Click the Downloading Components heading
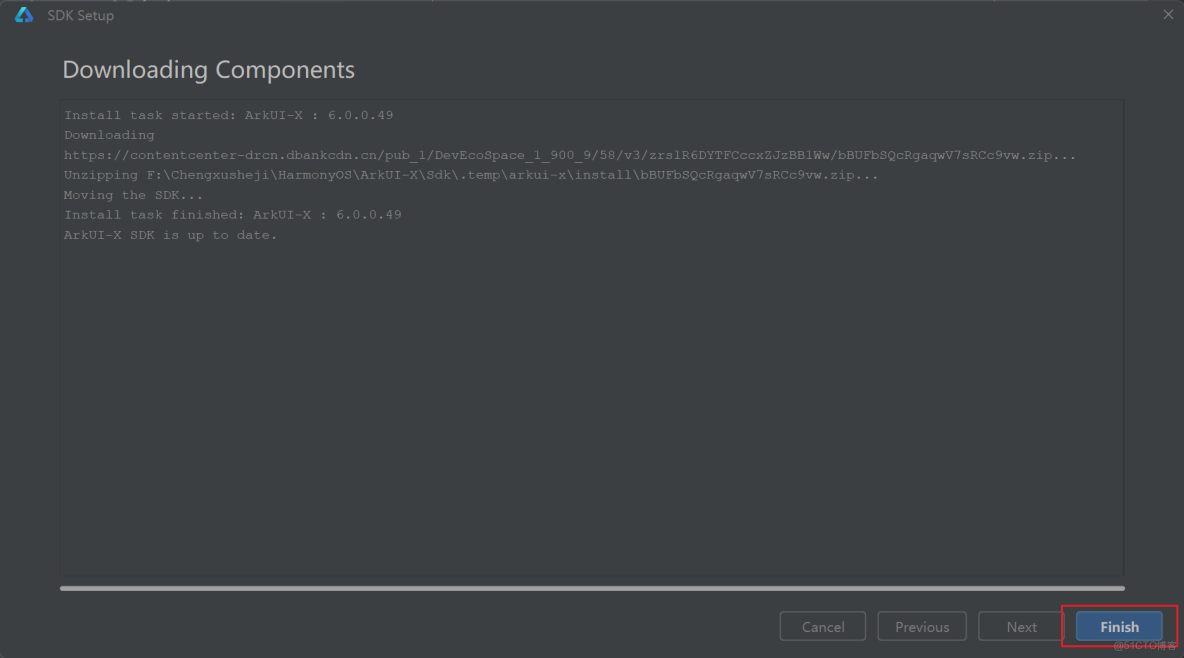Viewport: 1184px width, 658px height. 208,70
